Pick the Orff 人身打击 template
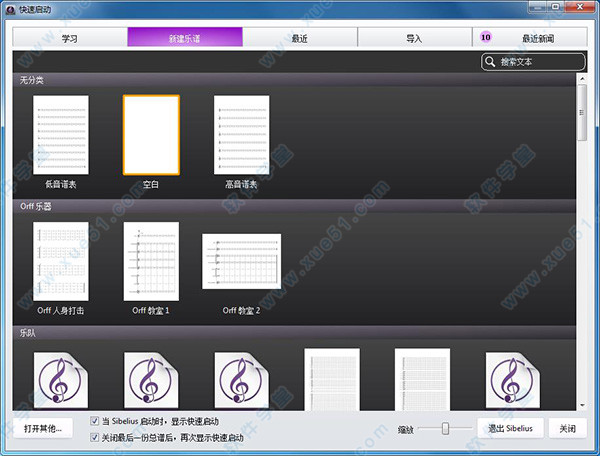600x456 pixels. pos(60,261)
